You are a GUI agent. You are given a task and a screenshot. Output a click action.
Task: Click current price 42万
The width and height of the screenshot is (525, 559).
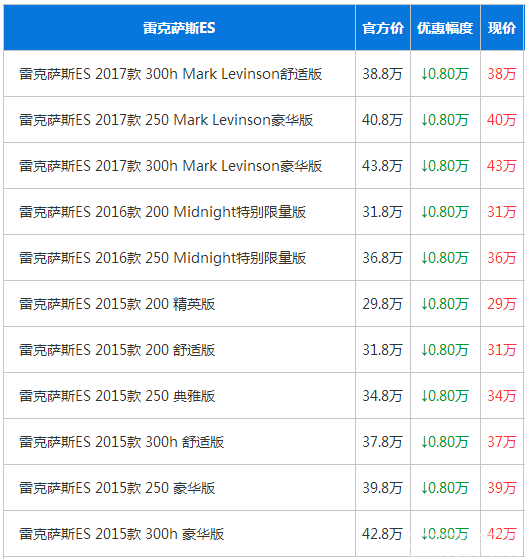[502, 534]
